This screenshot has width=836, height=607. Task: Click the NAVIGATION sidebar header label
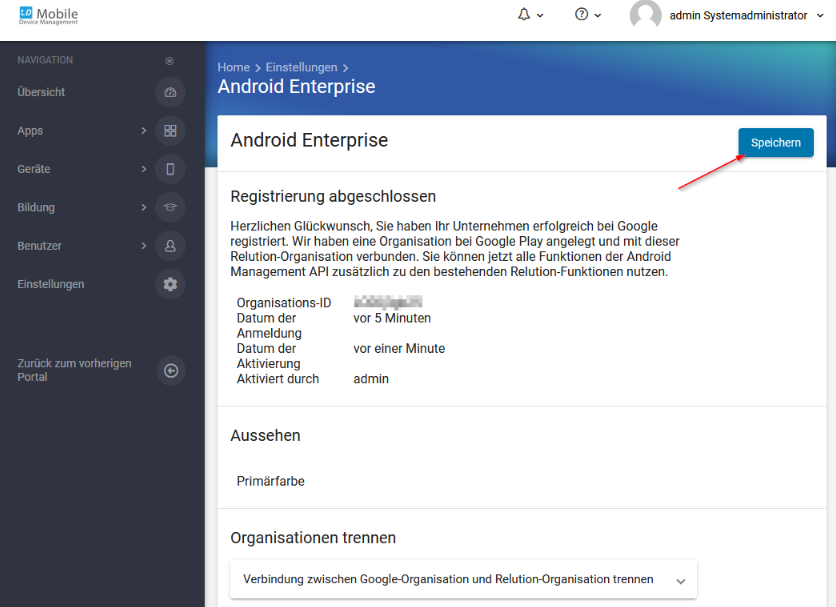pos(45,60)
